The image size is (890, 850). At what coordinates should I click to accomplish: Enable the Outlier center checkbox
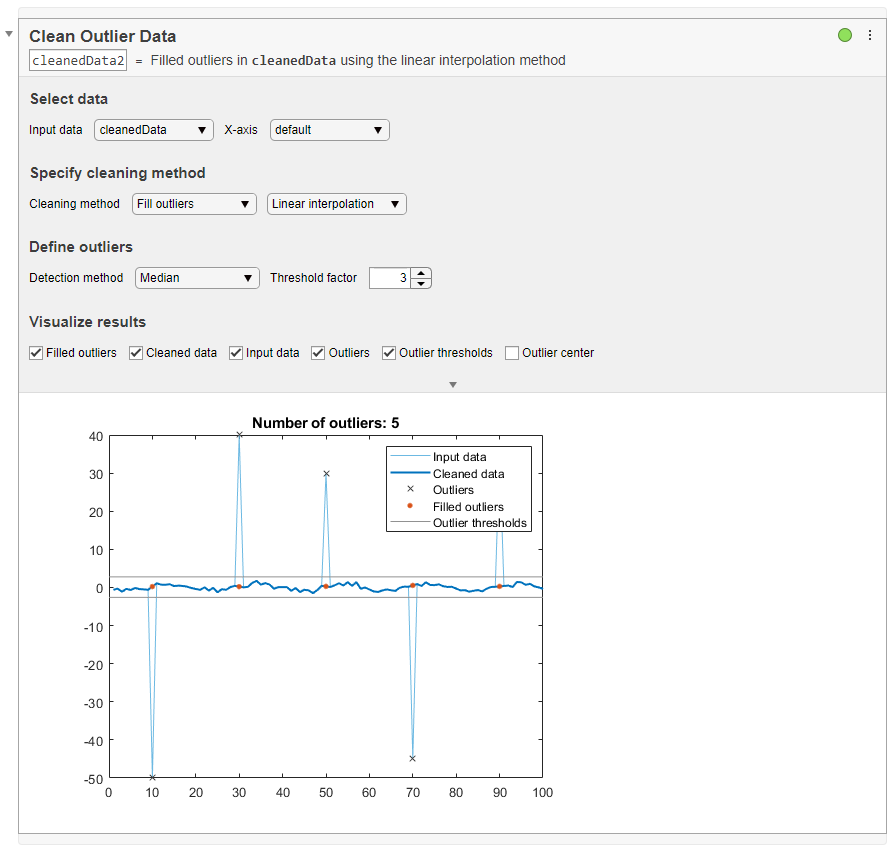point(512,353)
